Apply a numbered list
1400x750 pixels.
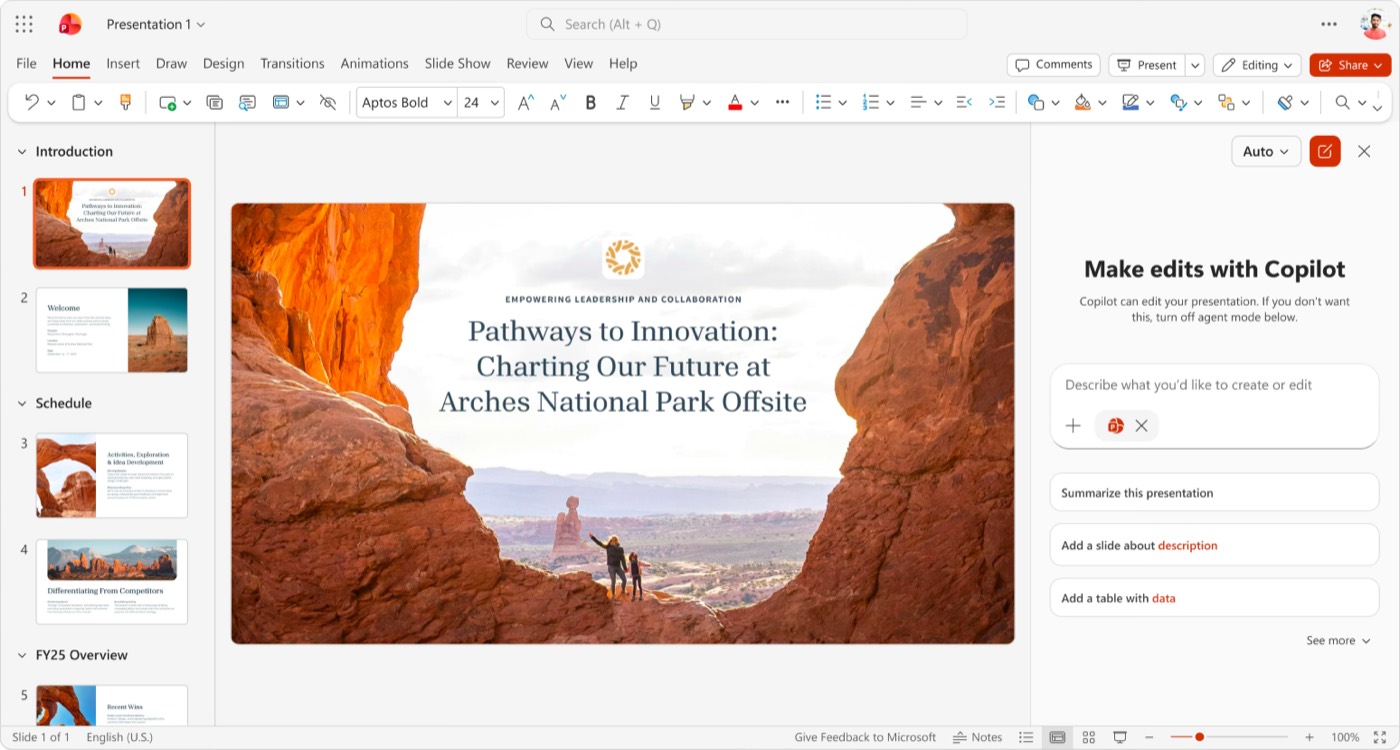click(870, 102)
